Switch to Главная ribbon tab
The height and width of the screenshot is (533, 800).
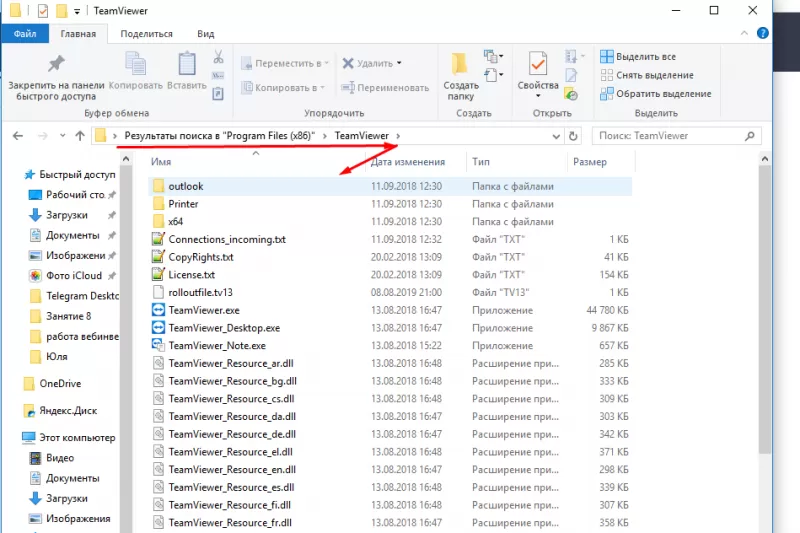click(78, 34)
